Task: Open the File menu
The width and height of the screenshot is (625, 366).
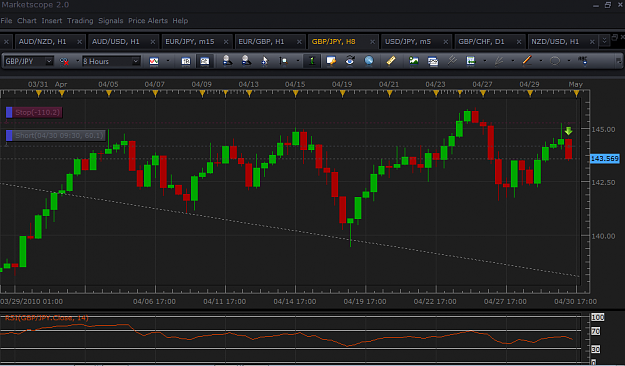Action: pos(6,21)
